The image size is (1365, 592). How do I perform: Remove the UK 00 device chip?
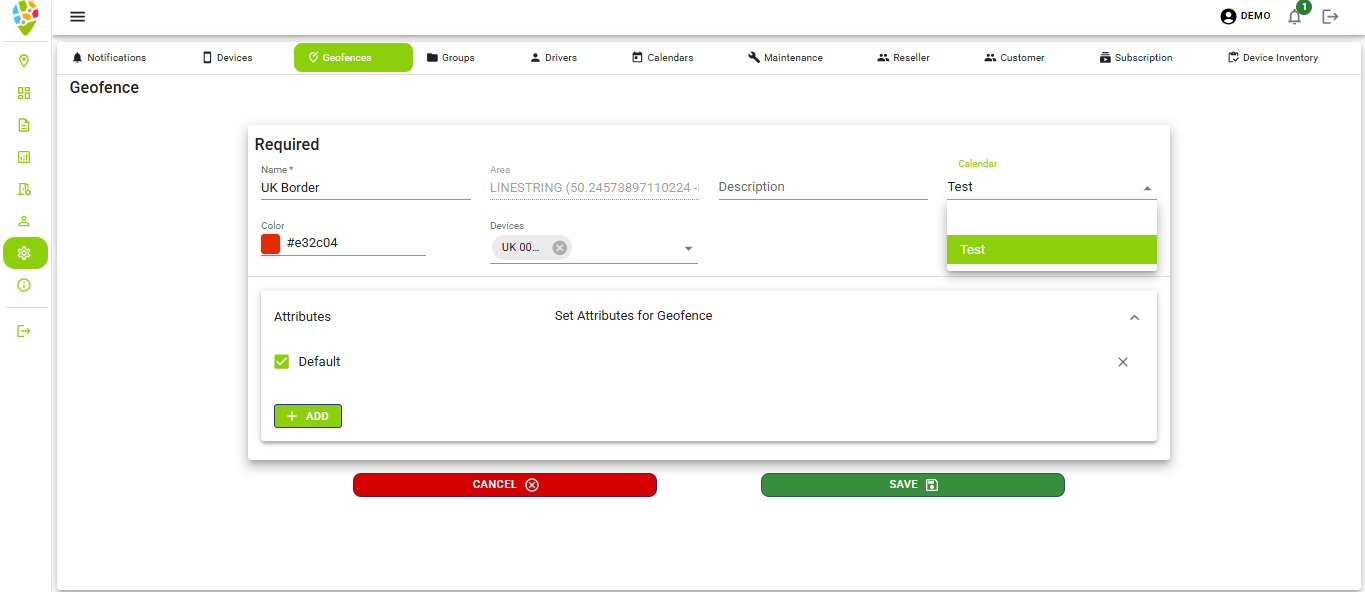point(559,247)
